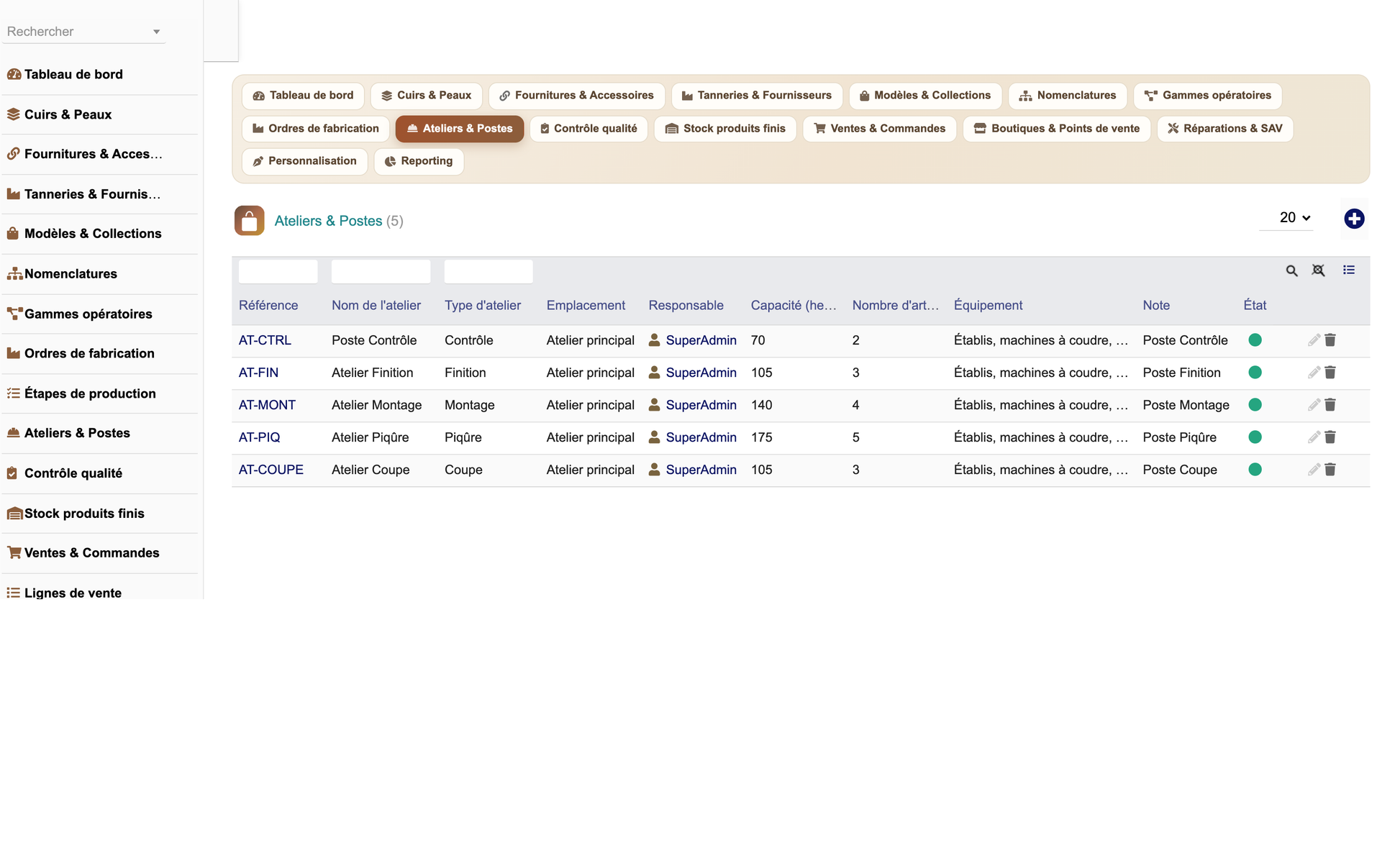This screenshot has height=866, width=1400.
Task: Open the Gammes opératoires tab
Action: 1207,96
